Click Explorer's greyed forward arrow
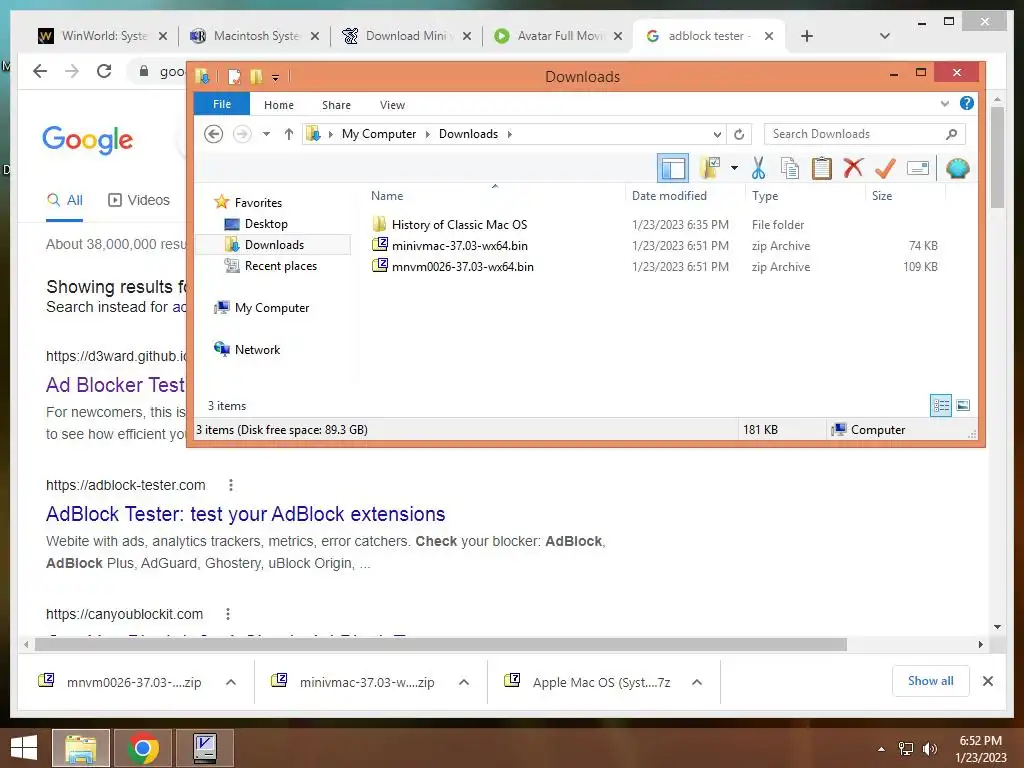The width and height of the screenshot is (1024, 768). (242, 134)
